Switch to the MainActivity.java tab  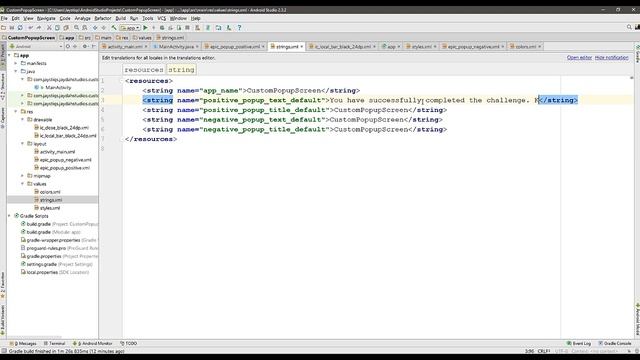point(176,47)
